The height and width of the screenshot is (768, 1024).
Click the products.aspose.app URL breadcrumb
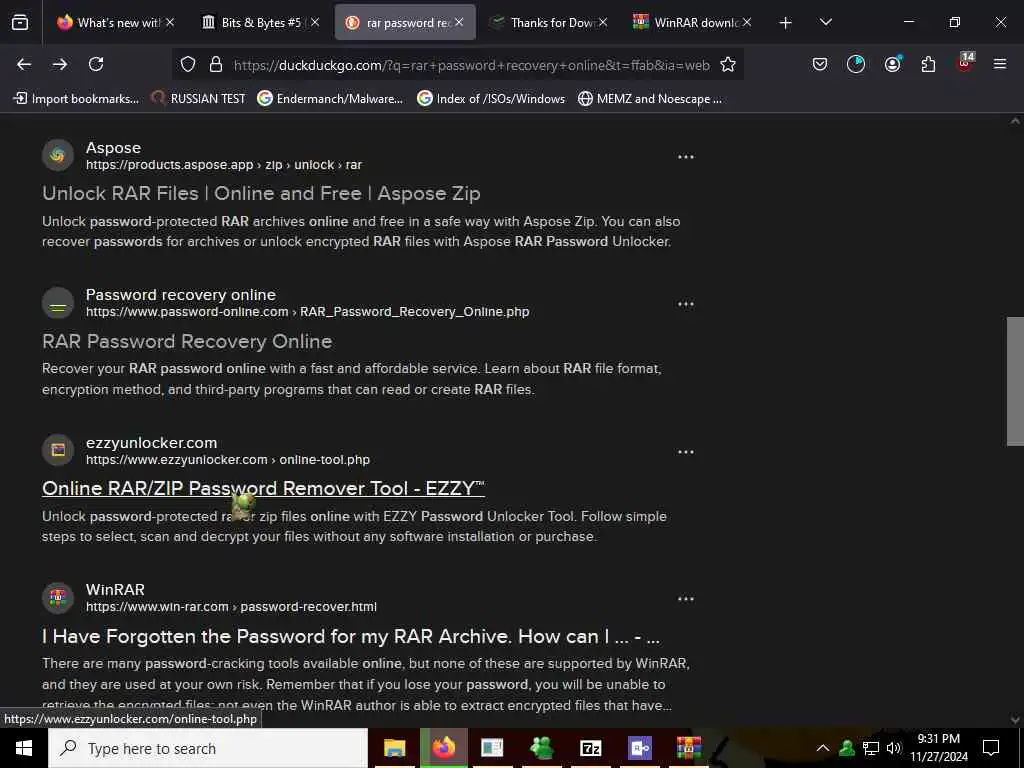224,165
